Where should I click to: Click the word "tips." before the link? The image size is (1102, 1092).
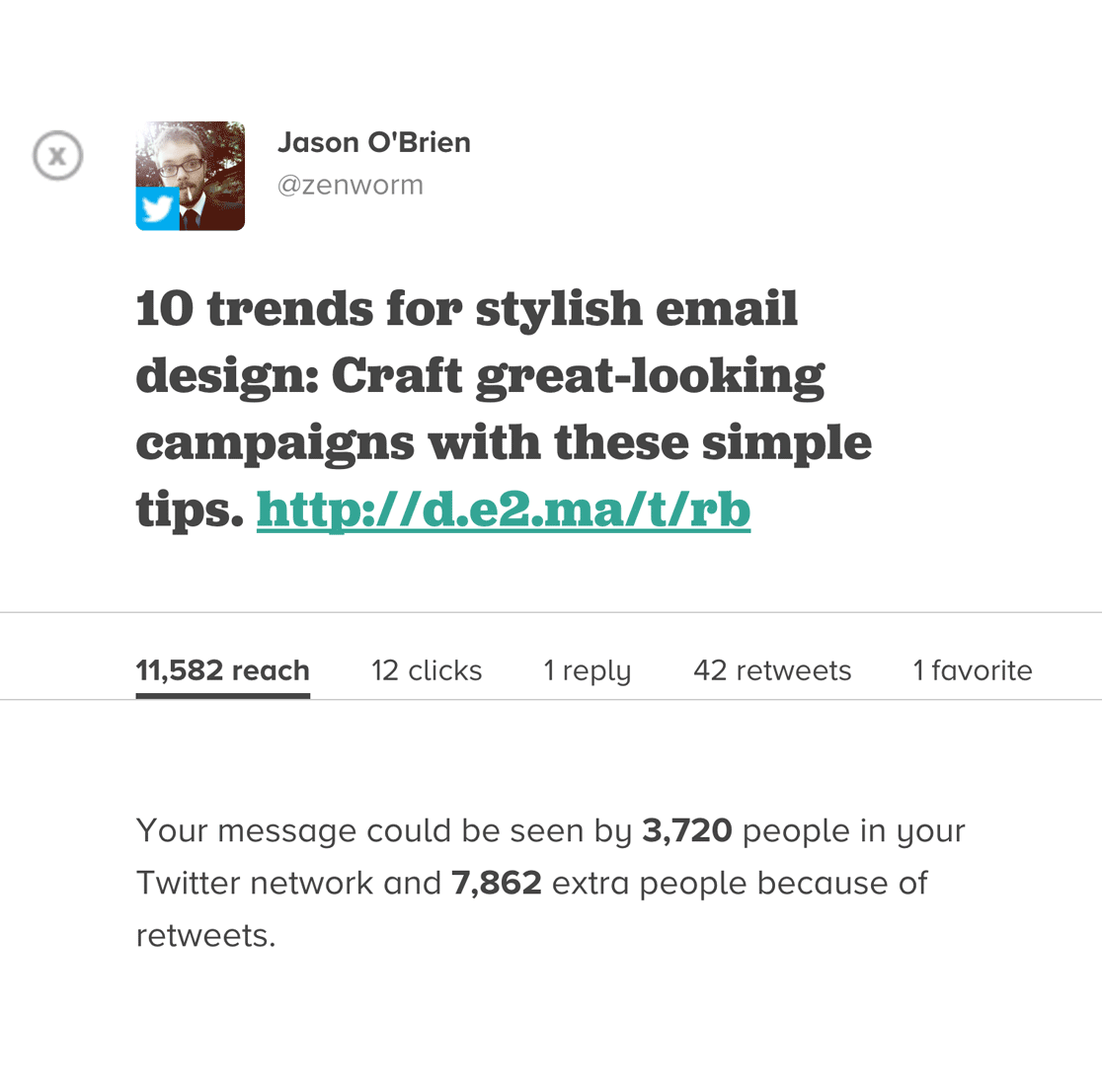[190, 509]
